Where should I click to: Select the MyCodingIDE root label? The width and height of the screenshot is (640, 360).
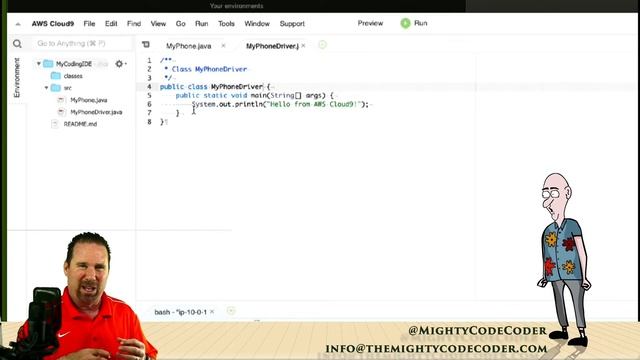(x=74, y=64)
